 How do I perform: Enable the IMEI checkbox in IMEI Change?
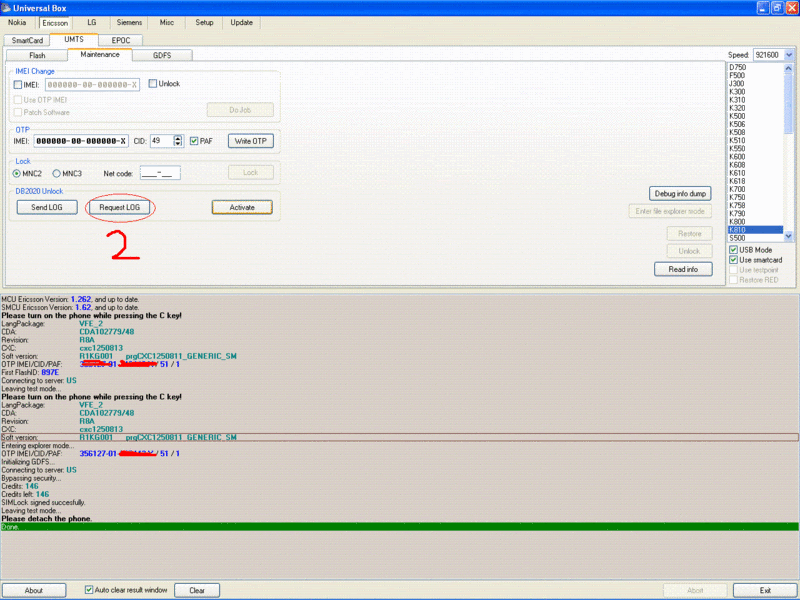[x=18, y=85]
